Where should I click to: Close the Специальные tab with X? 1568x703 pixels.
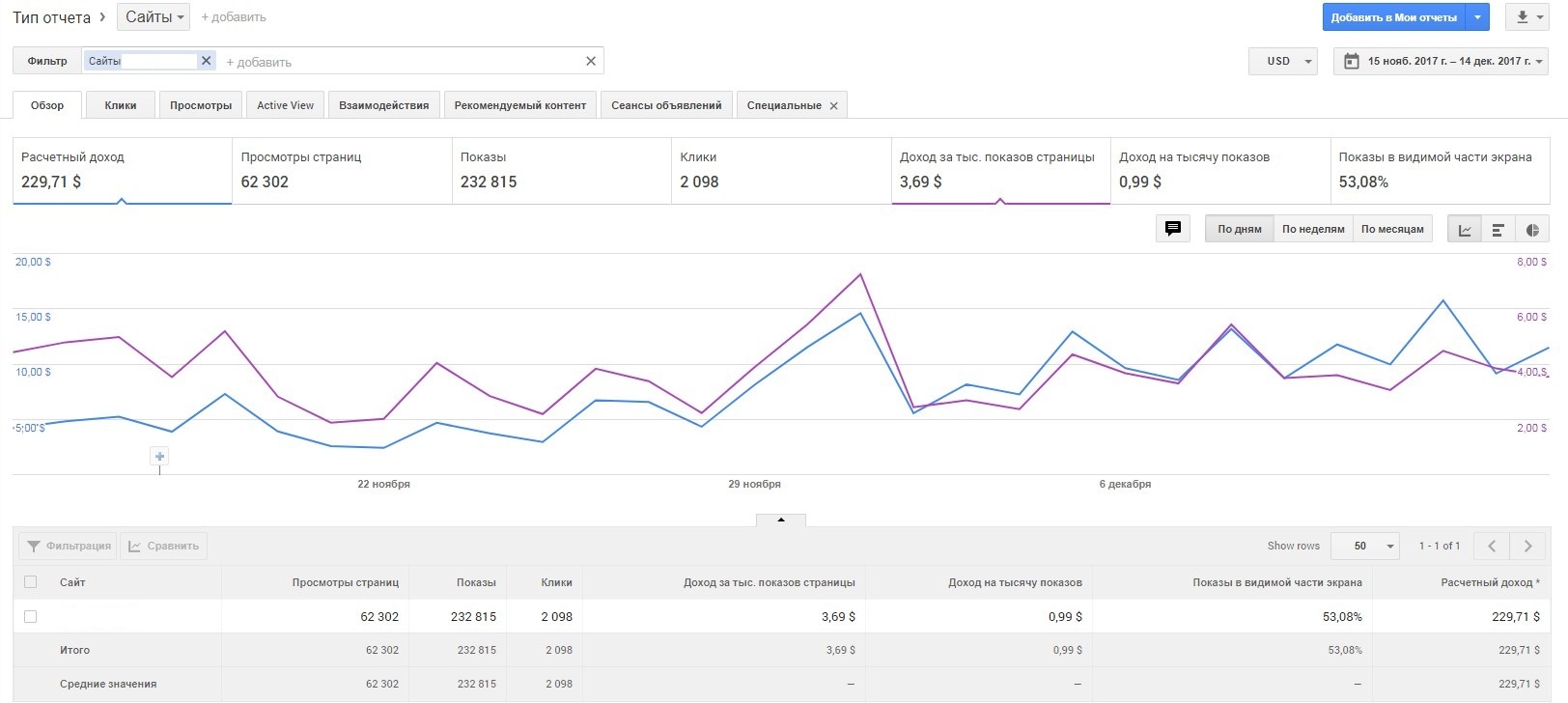[x=834, y=106]
